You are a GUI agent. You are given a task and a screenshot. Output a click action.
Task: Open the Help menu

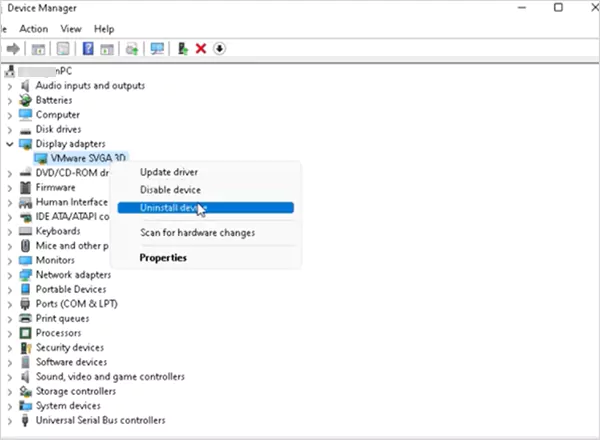pos(104,29)
